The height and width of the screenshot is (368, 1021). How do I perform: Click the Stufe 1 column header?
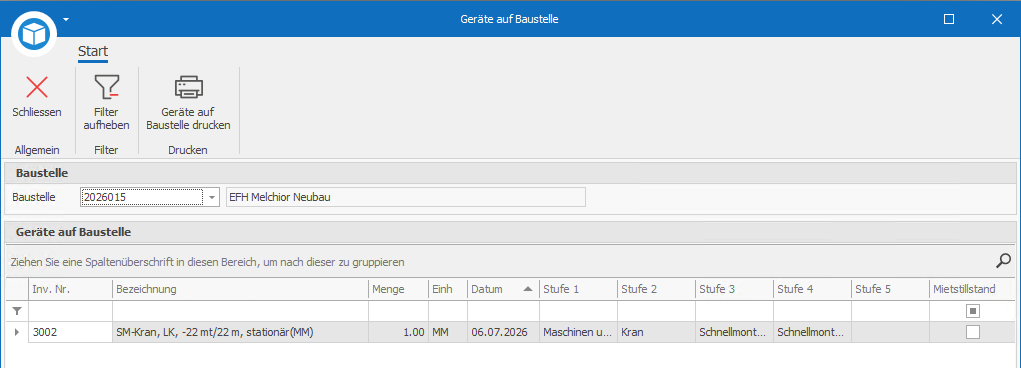pos(578,289)
